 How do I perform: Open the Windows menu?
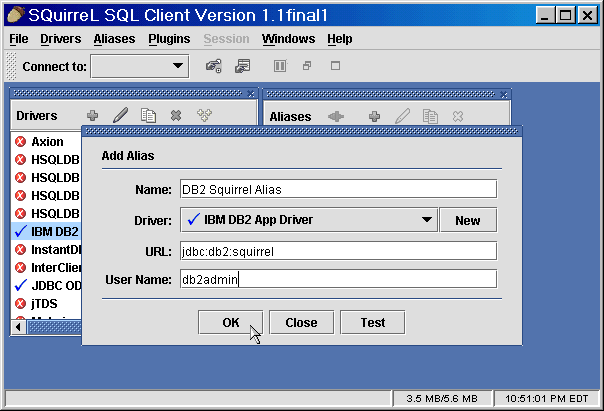tap(288, 39)
